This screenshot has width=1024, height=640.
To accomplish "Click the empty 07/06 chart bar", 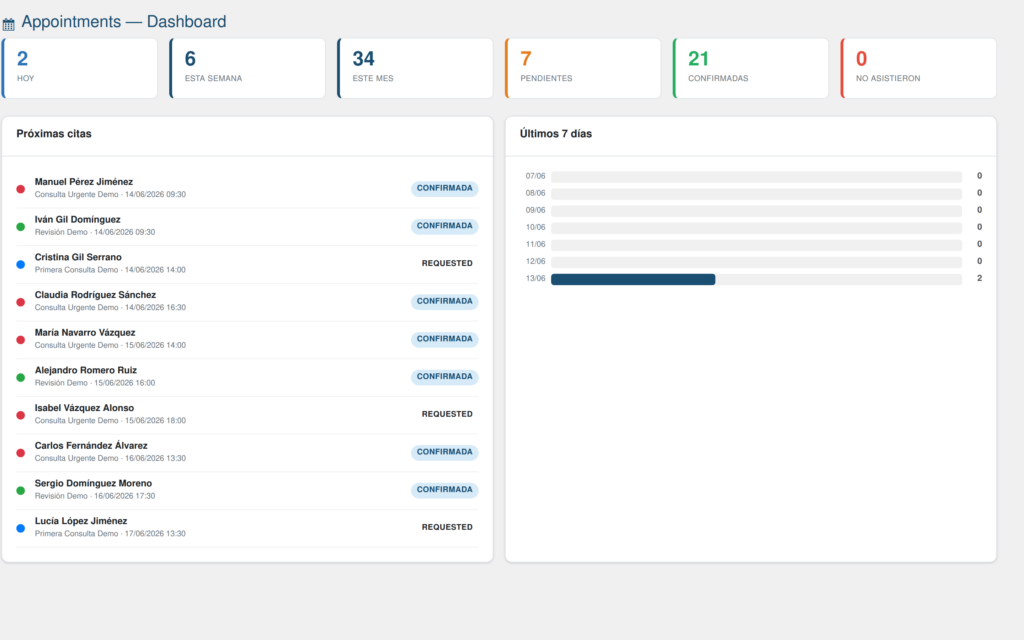I will point(756,176).
